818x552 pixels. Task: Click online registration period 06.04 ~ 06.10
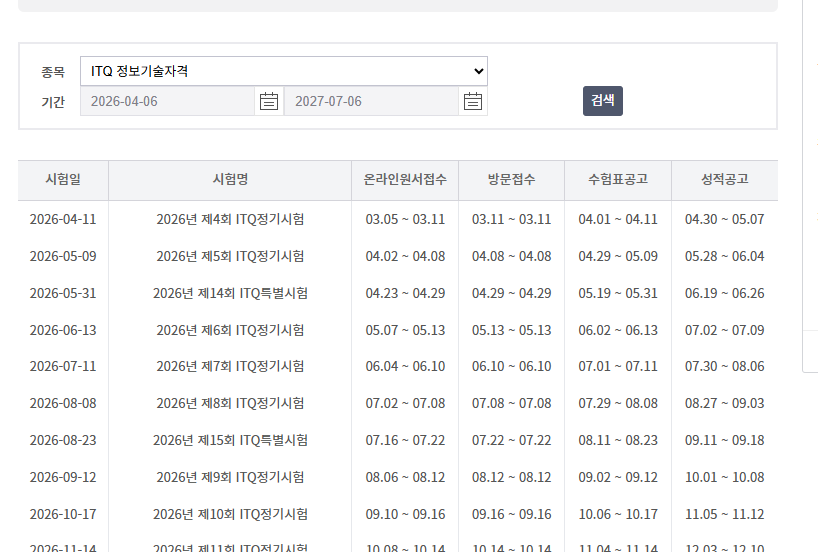(405, 366)
